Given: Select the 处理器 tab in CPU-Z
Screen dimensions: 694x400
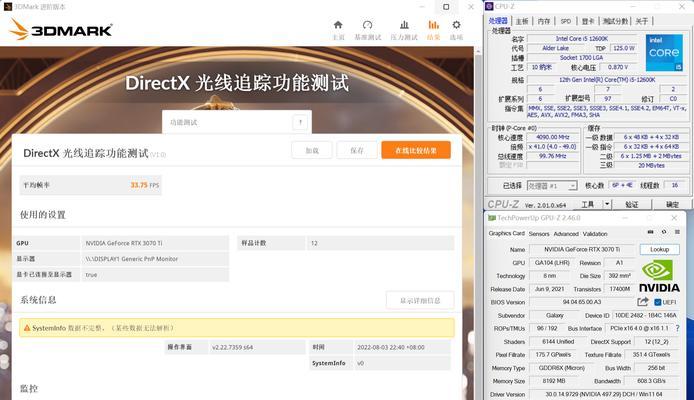Looking at the screenshot, I should 498,21.
